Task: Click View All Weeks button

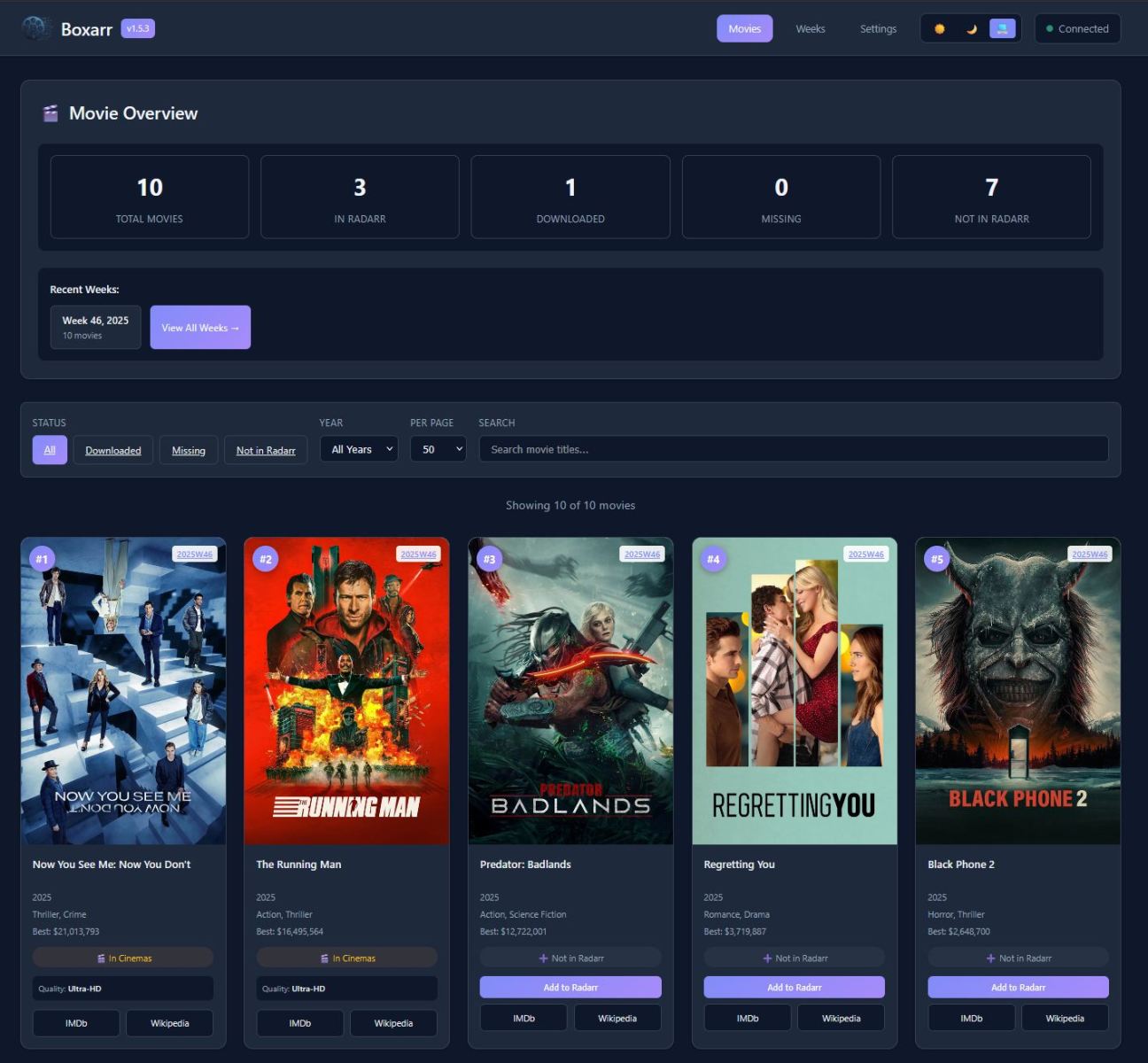Action: click(x=200, y=328)
